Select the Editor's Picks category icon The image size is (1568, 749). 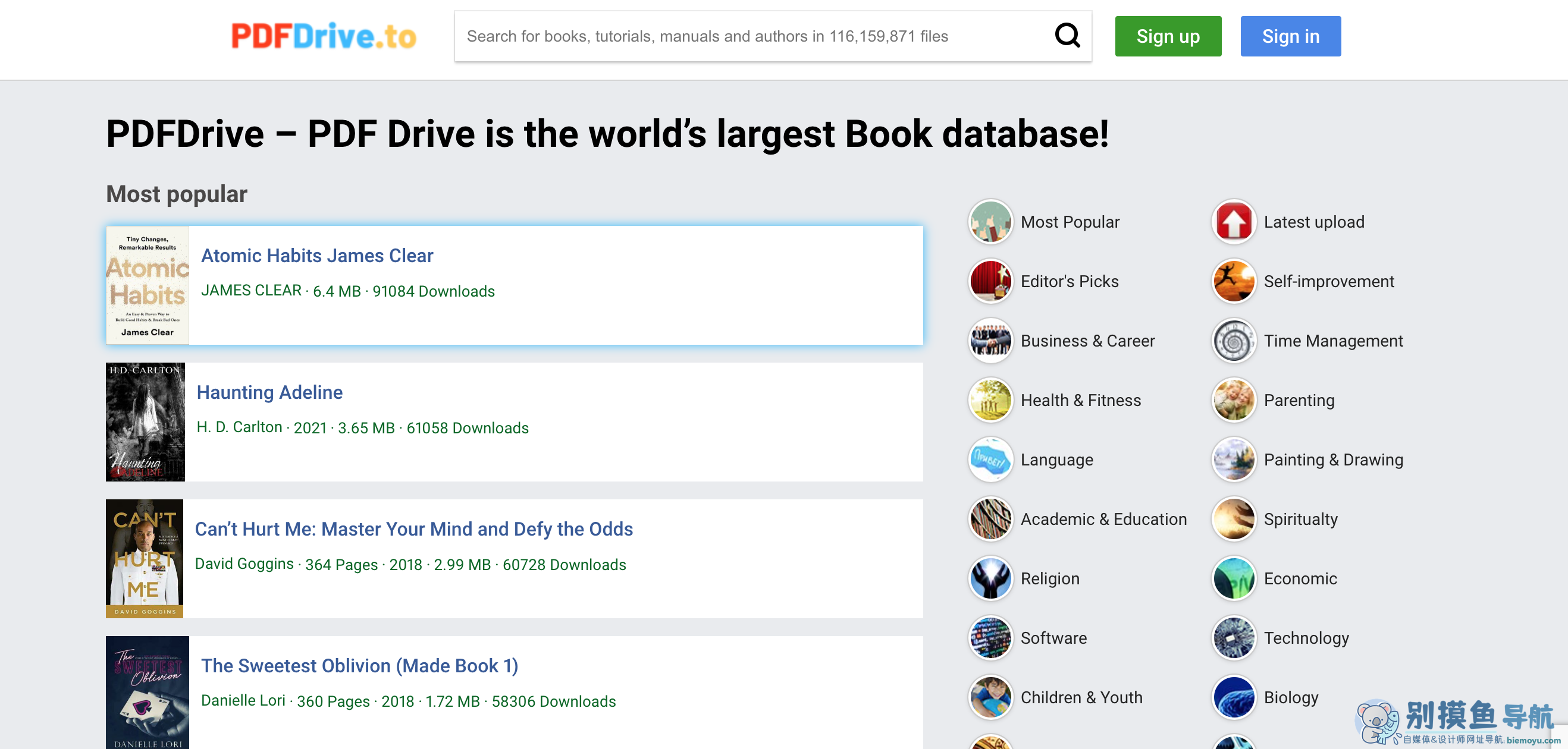990,281
